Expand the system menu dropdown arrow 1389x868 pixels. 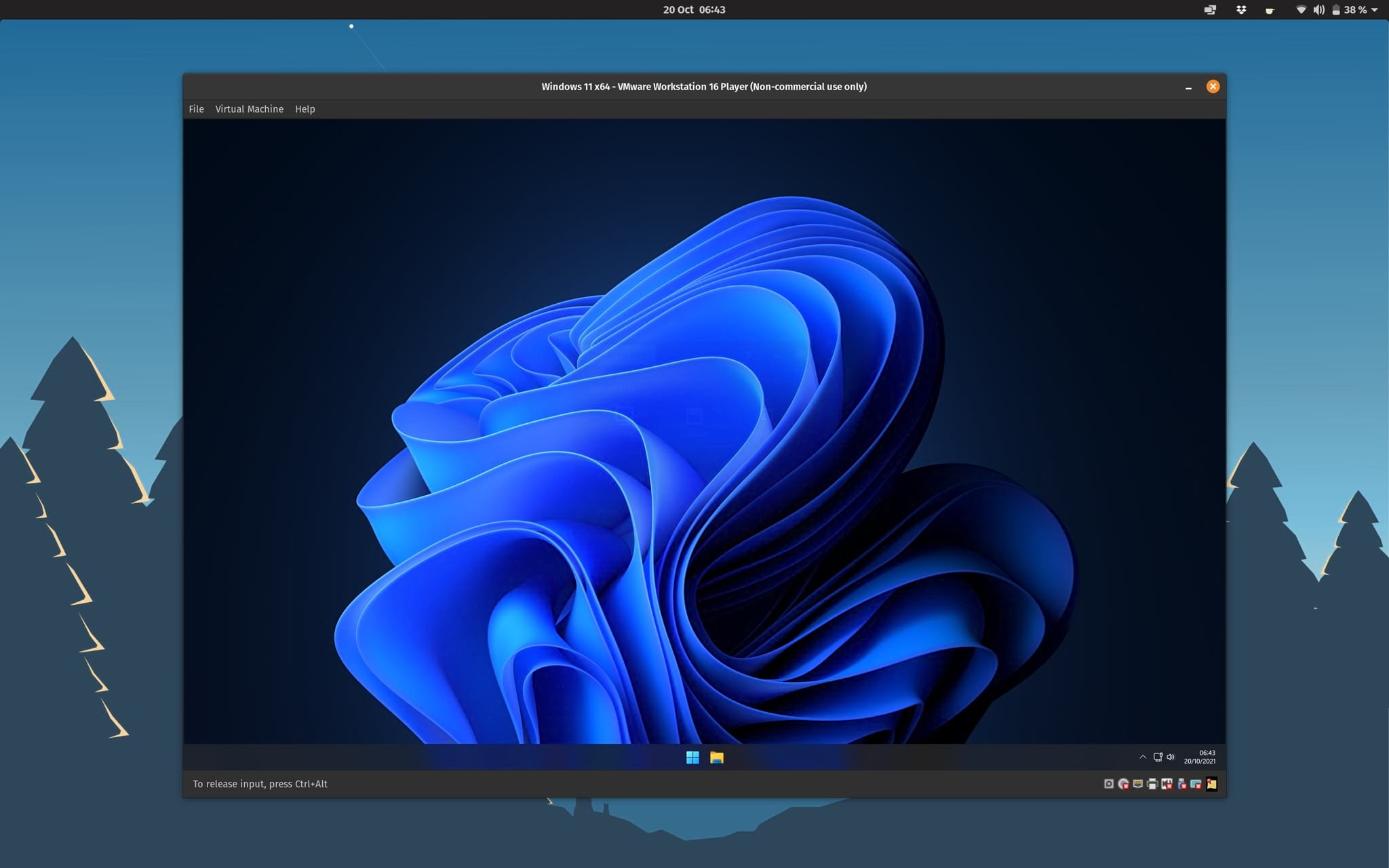[x=1375, y=10]
